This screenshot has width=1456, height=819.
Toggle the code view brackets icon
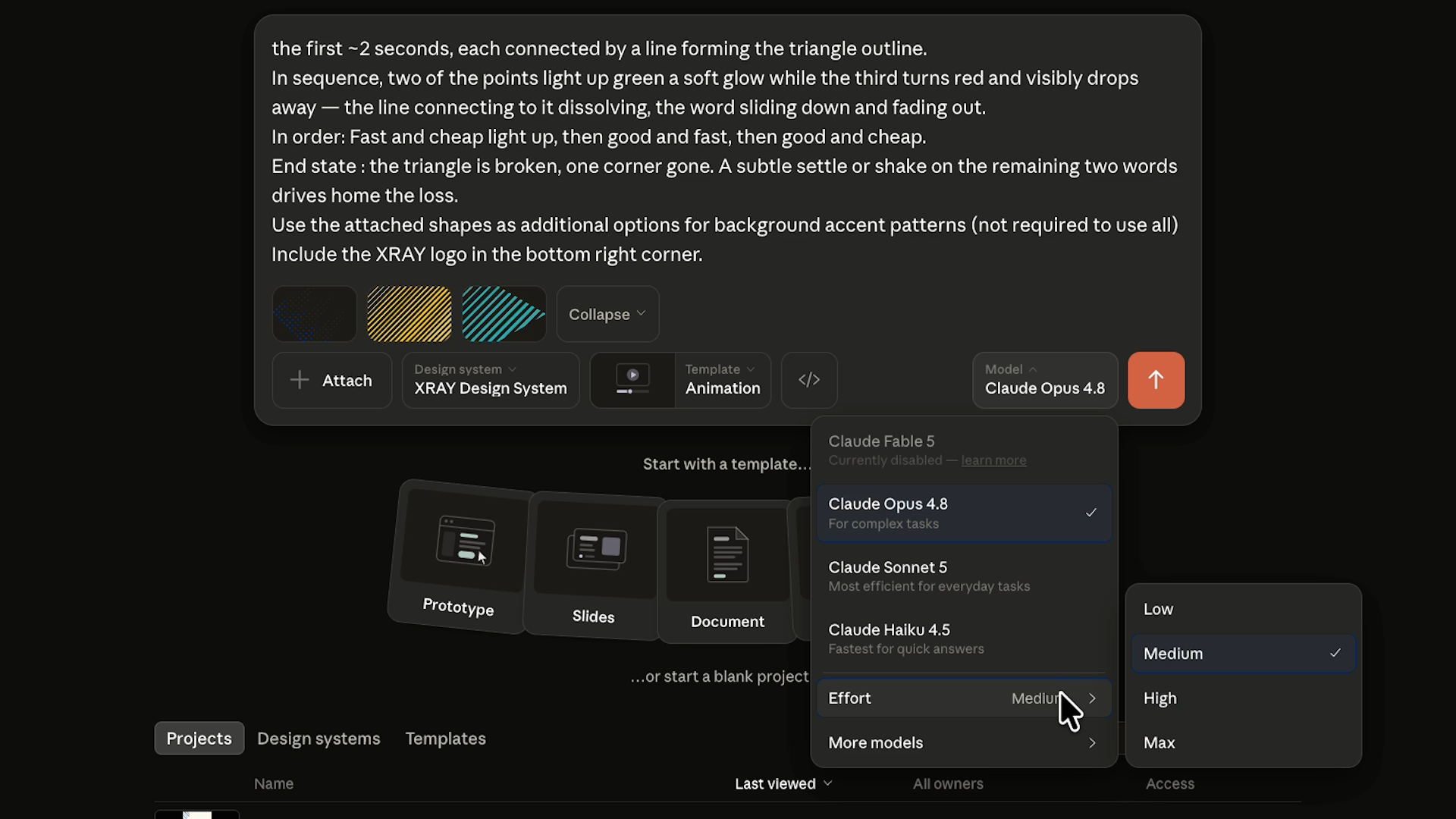pos(809,380)
